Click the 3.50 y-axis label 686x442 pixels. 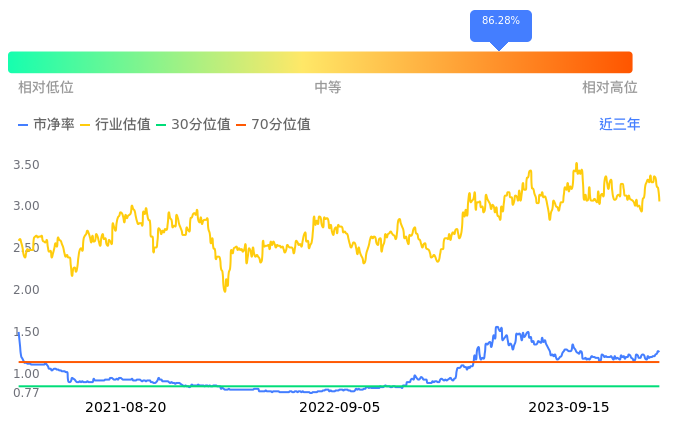point(26,164)
